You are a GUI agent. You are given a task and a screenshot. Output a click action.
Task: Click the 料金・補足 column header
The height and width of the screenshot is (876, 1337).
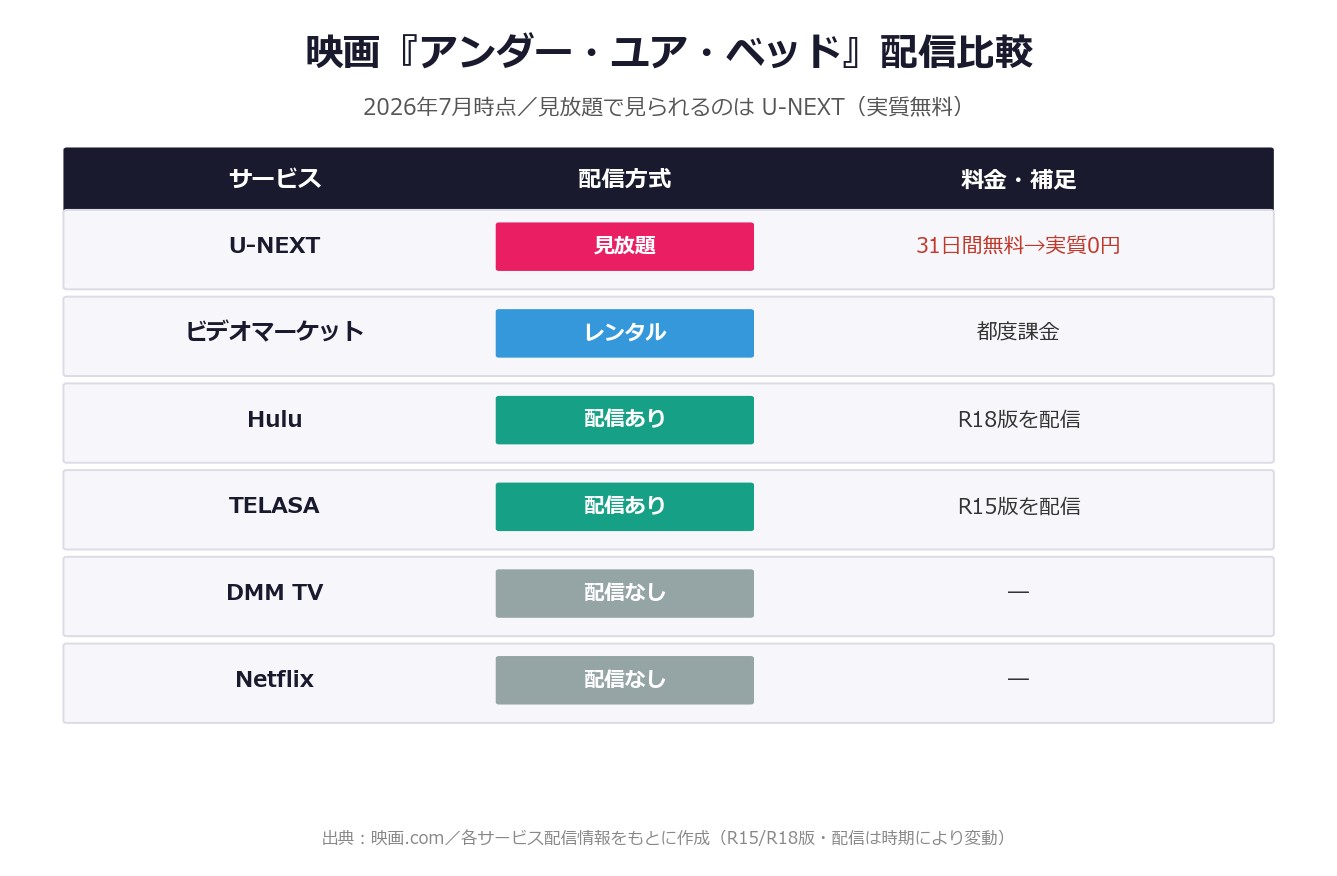1018,179
